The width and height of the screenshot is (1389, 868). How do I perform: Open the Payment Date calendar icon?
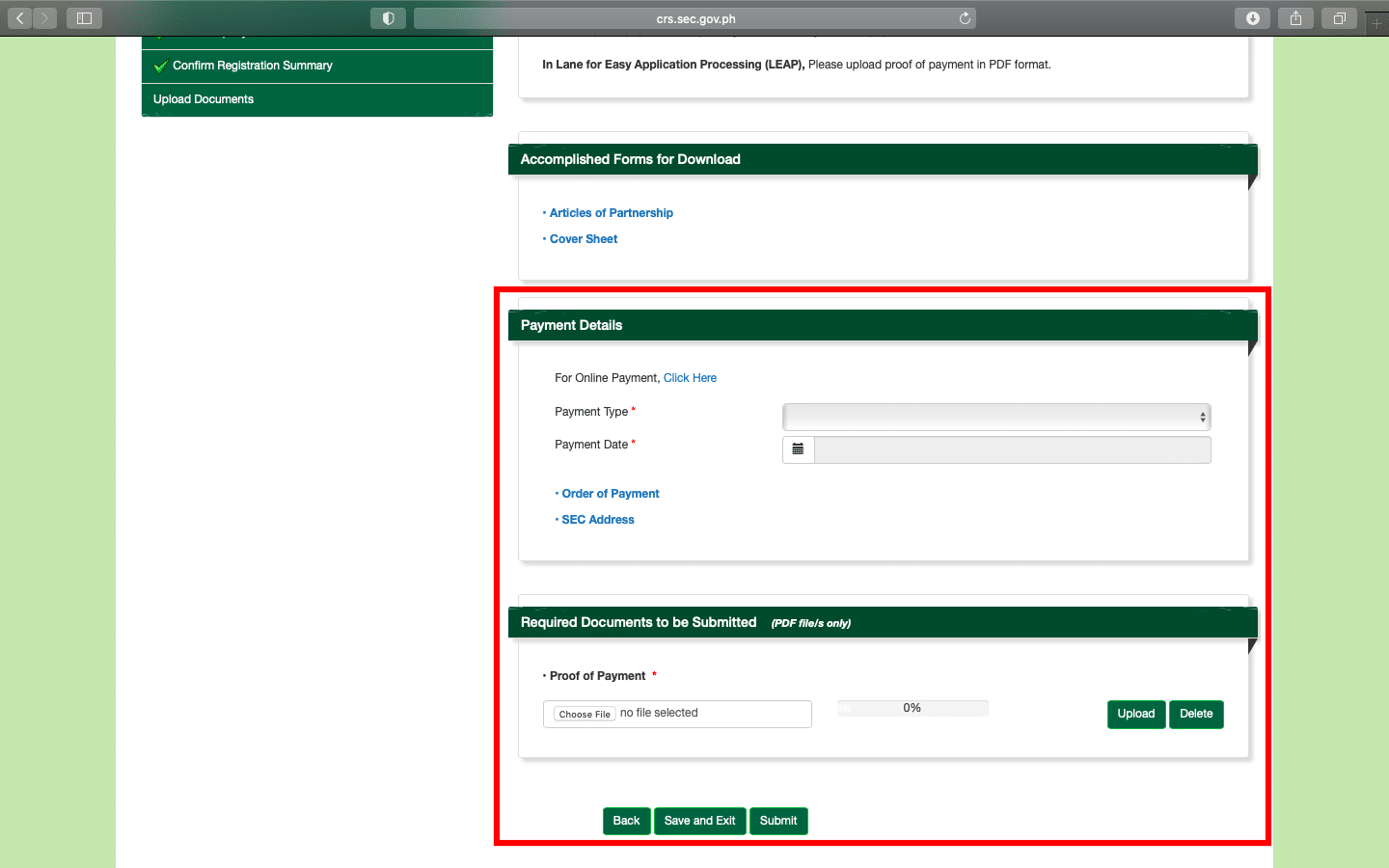[x=798, y=449]
